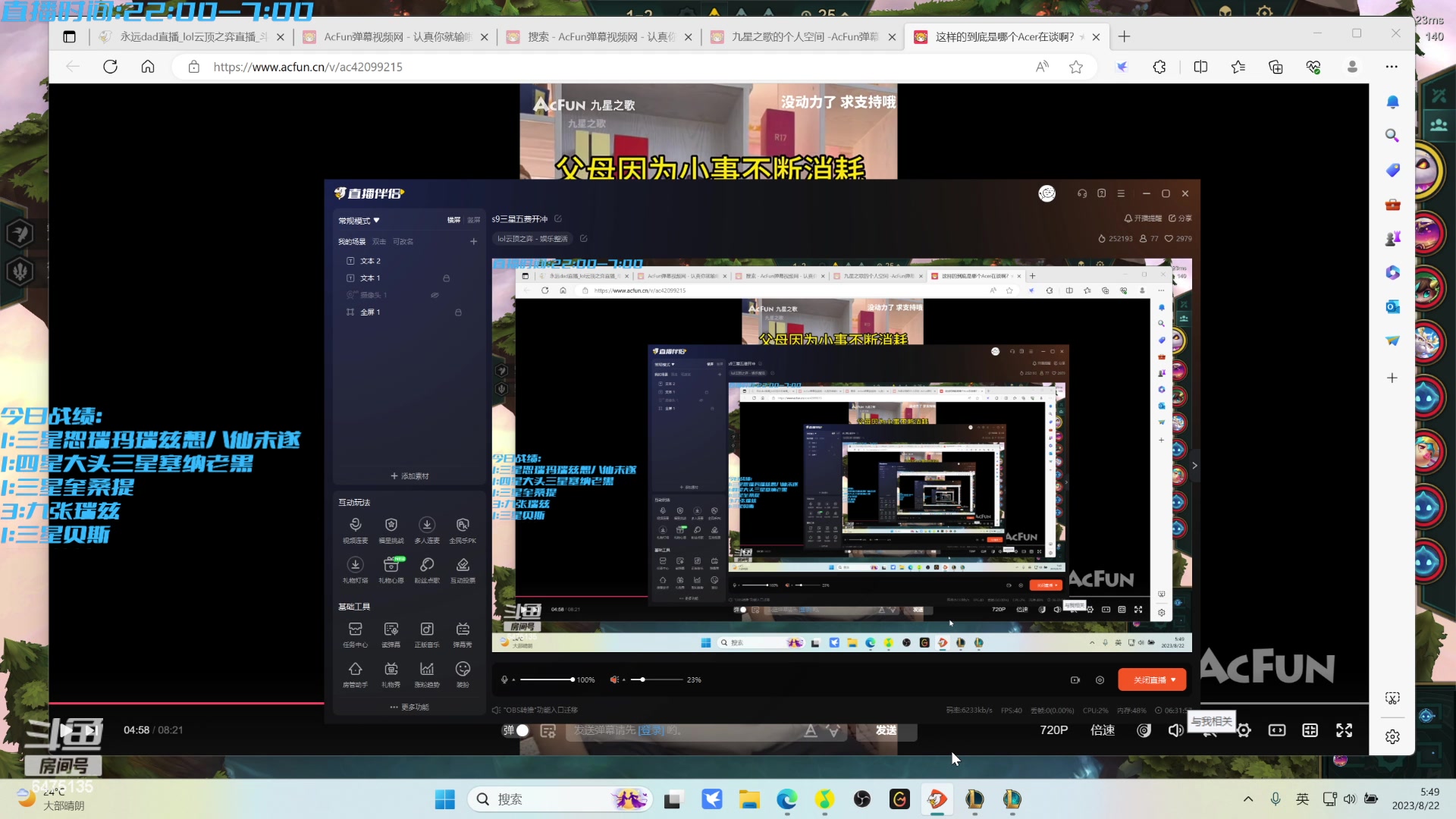1456x819 pixels.
Task: Click the round settings icon beside 关闭直播
Action: click(x=1100, y=679)
